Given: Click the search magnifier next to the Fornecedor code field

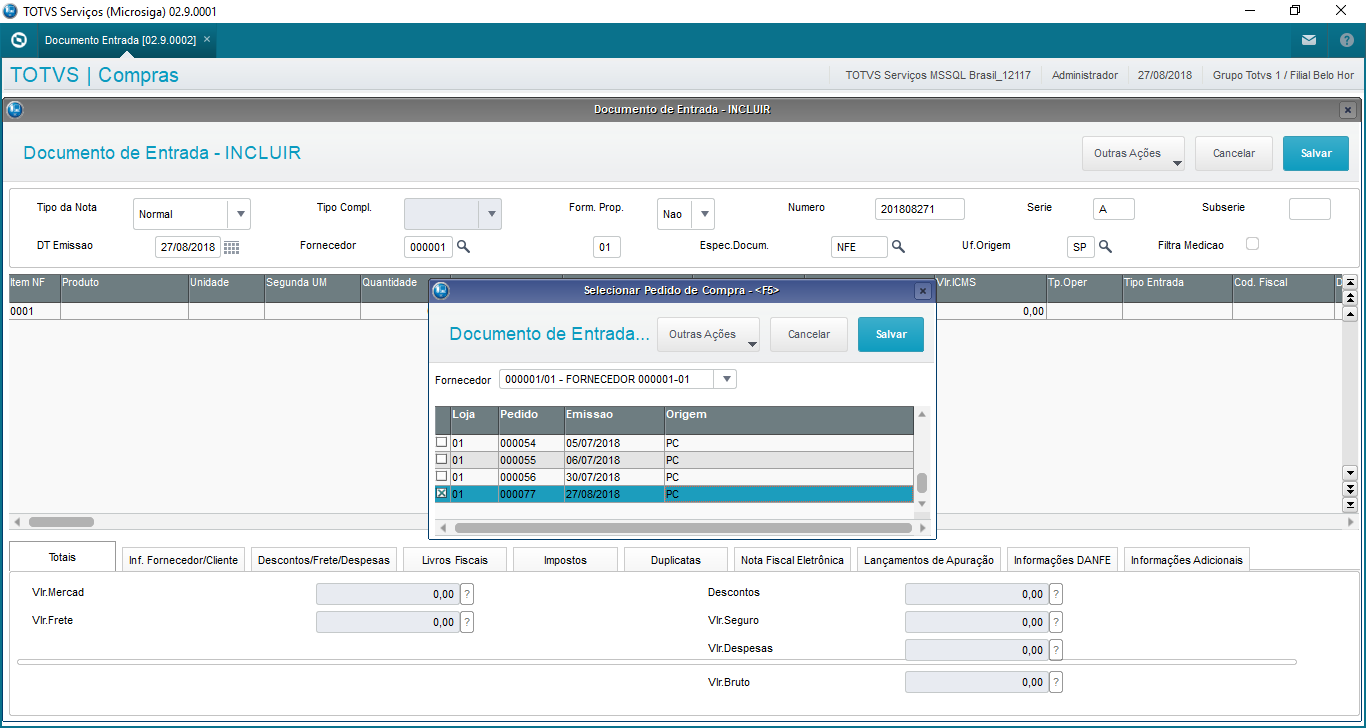Looking at the screenshot, I should [463, 246].
